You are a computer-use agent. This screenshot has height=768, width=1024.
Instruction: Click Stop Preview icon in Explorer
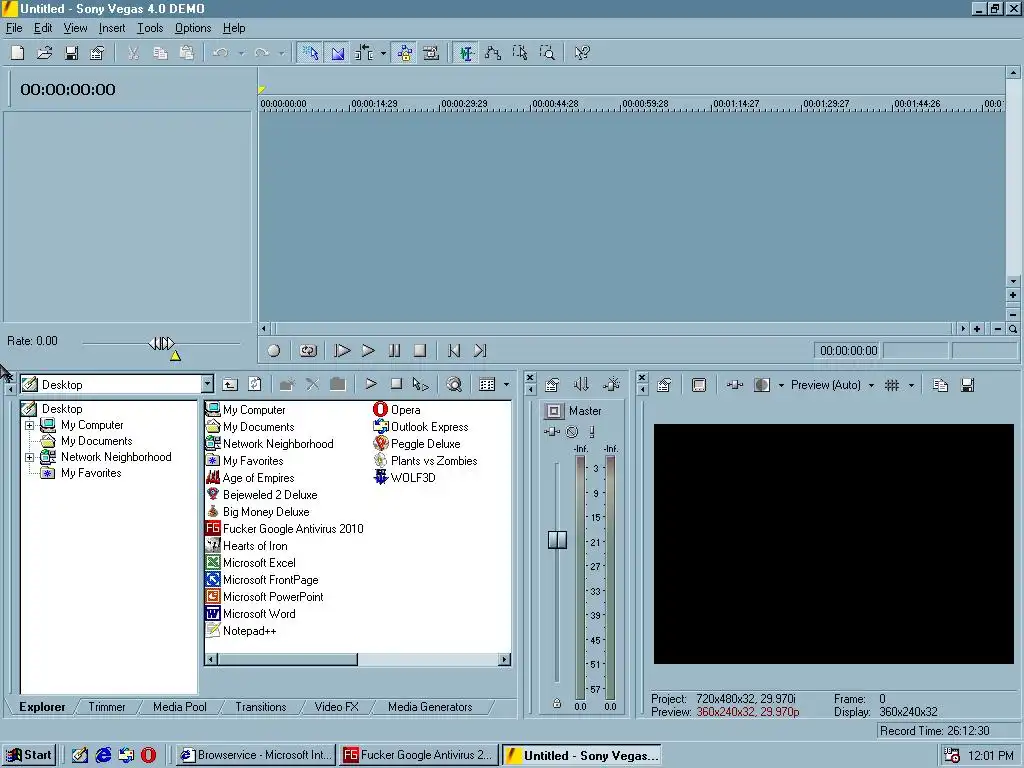pyautogui.click(x=396, y=384)
